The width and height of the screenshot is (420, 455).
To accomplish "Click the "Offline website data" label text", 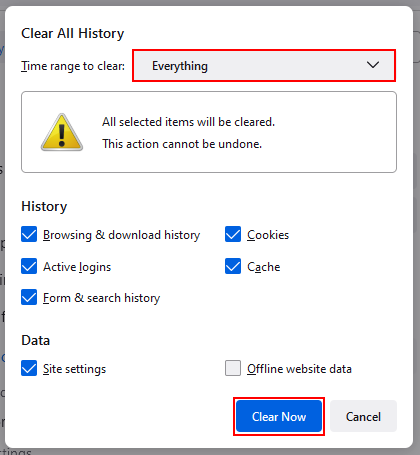I will (299, 369).
